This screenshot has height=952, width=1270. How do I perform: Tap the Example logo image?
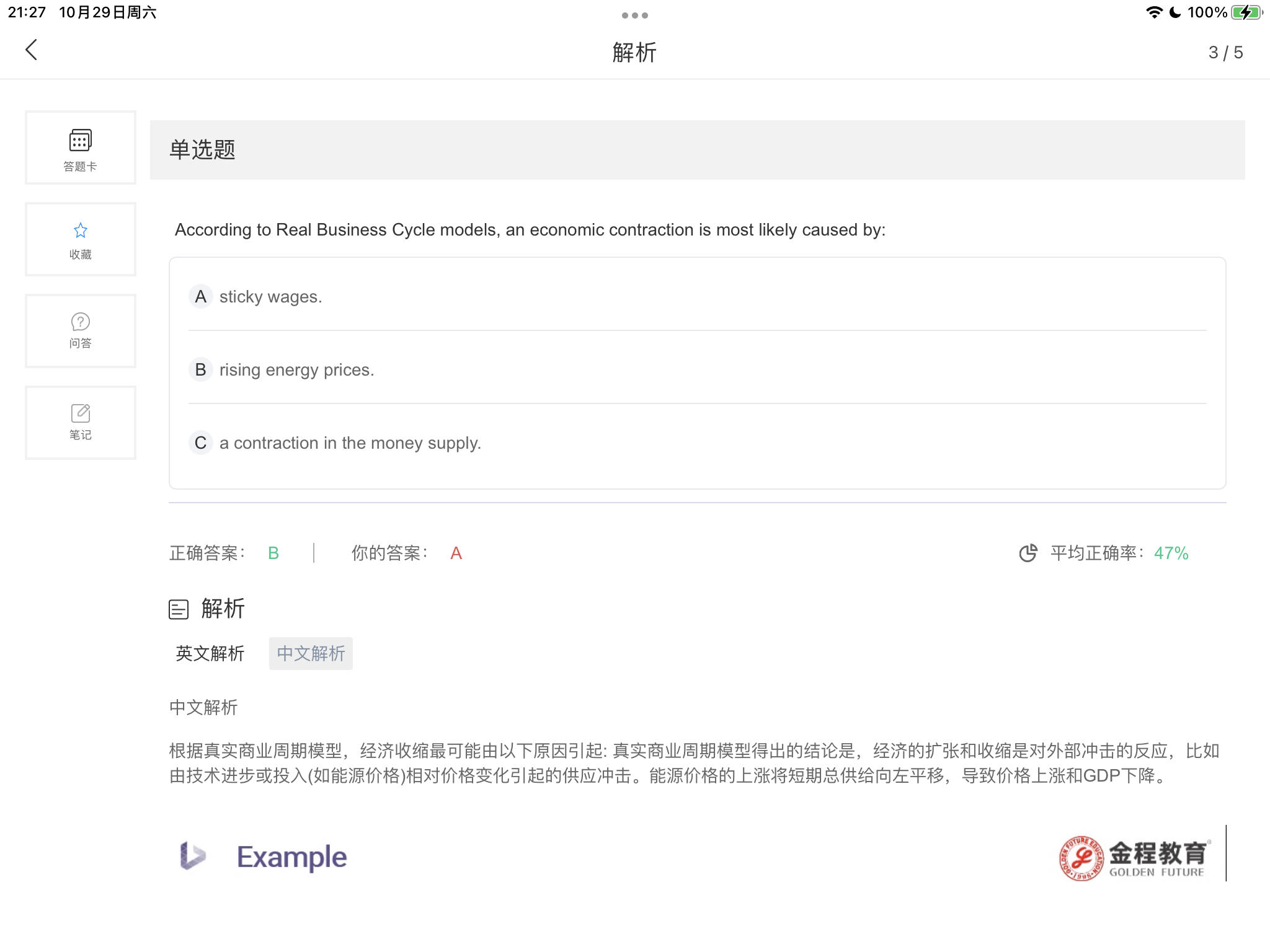[264, 857]
